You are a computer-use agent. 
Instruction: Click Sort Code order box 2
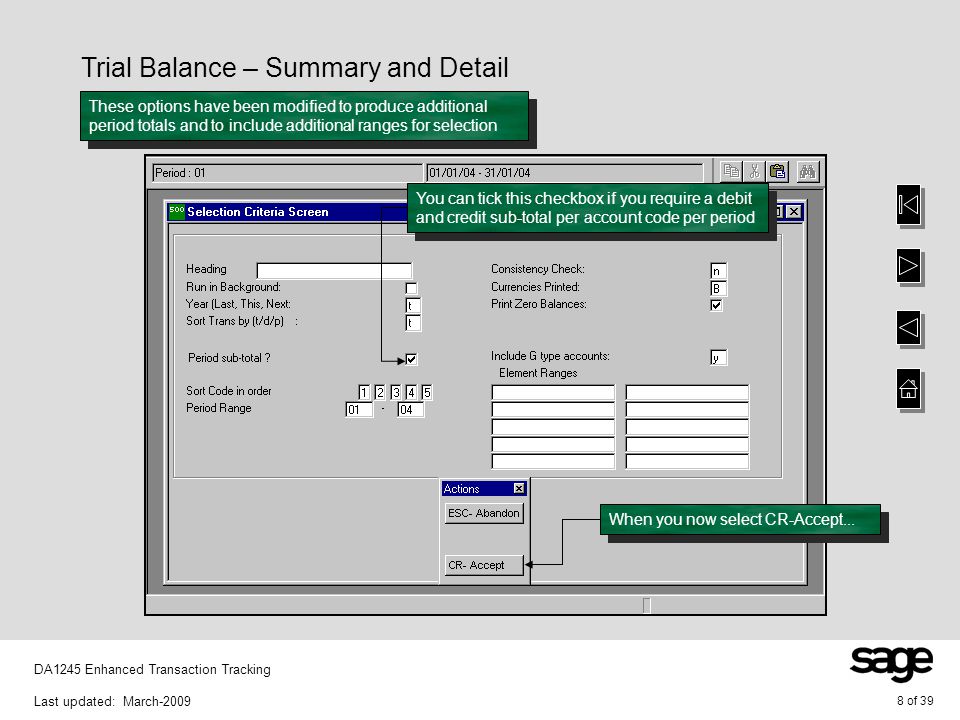(x=380, y=392)
